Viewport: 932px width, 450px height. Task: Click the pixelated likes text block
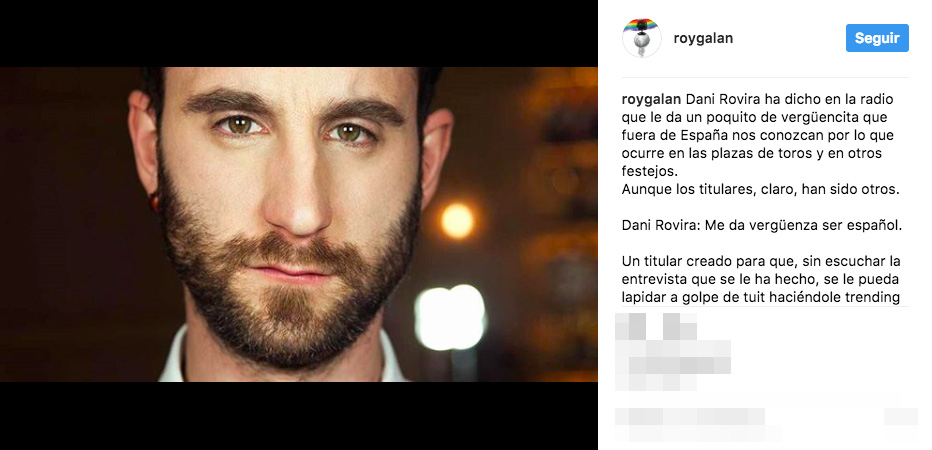[x=673, y=365]
